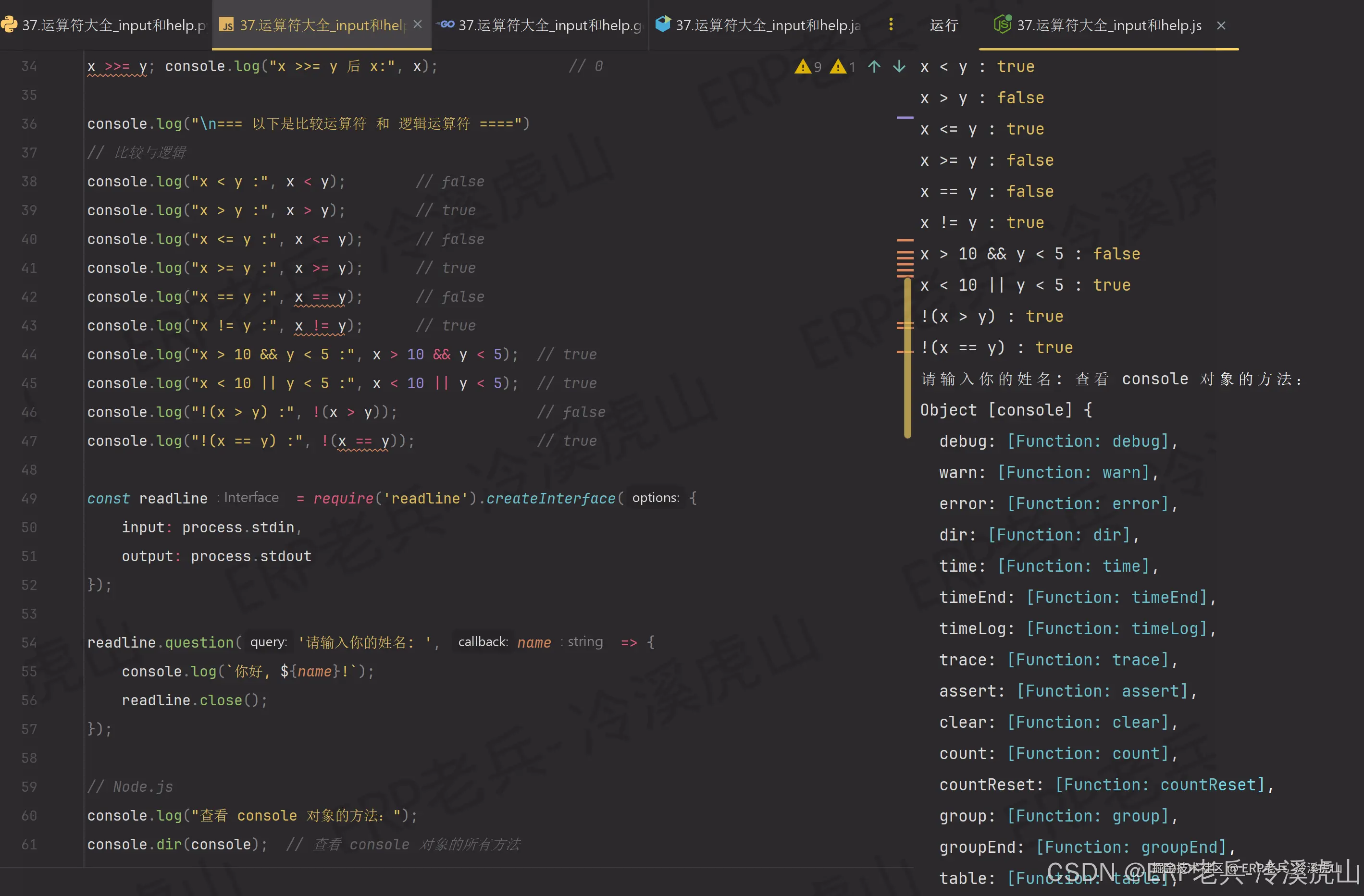Open the Python file tab icon
This screenshot has height=896, width=1364.
(9, 25)
